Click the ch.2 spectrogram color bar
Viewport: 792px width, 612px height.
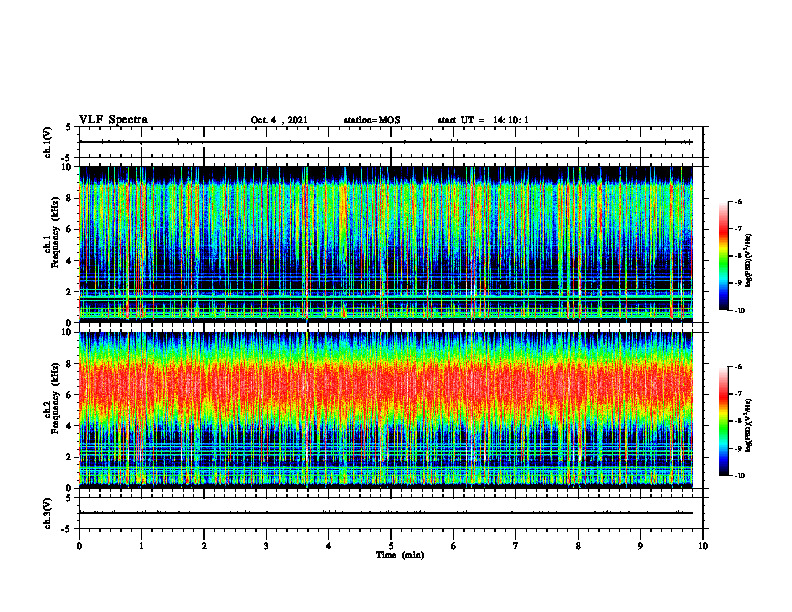coord(723,421)
